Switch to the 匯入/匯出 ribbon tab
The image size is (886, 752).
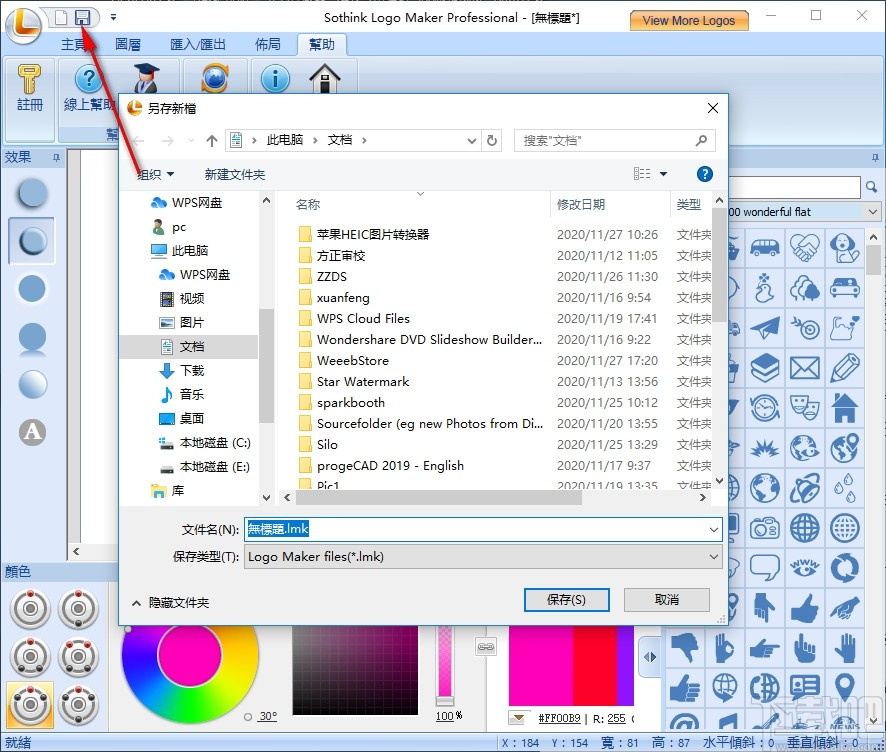200,44
